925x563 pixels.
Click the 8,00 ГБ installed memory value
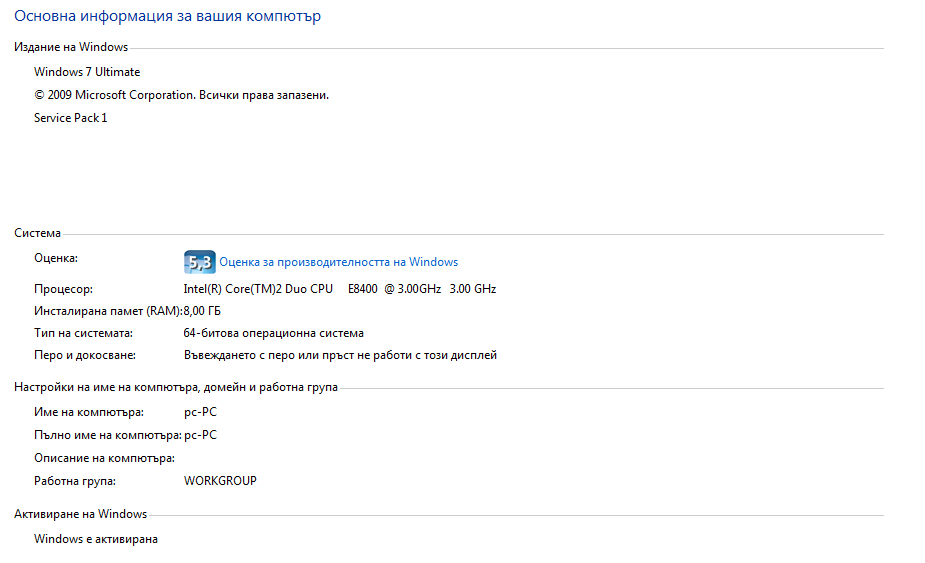click(202, 311)
